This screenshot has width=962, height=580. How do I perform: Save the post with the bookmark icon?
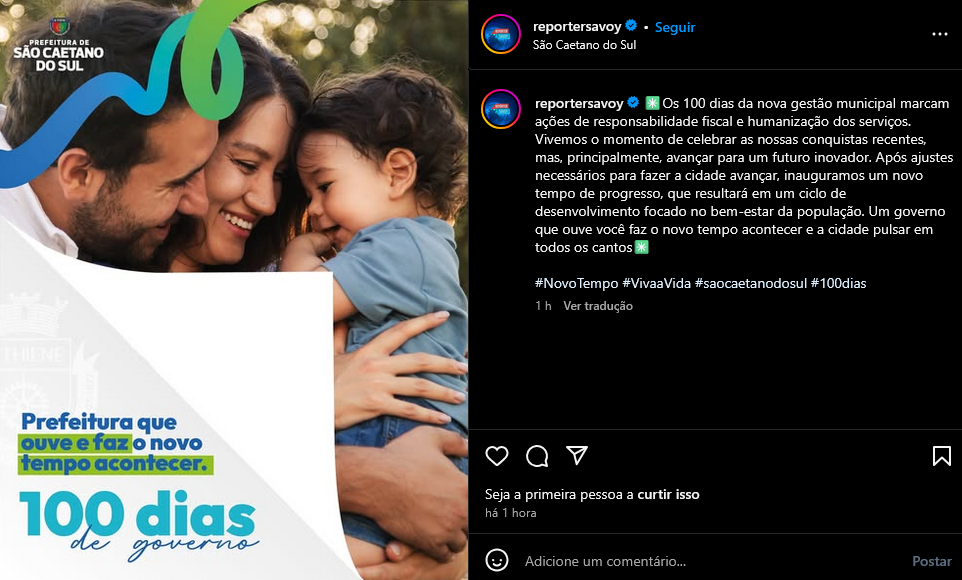pos(941,456)
